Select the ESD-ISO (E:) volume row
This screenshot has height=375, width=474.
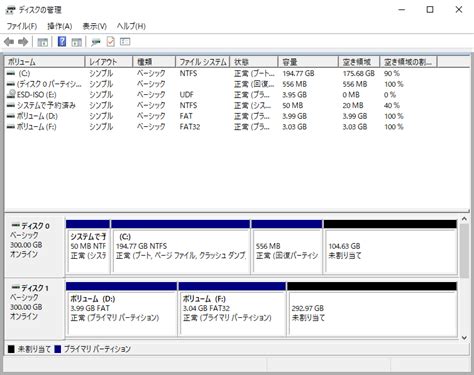[x=220, y=95]
